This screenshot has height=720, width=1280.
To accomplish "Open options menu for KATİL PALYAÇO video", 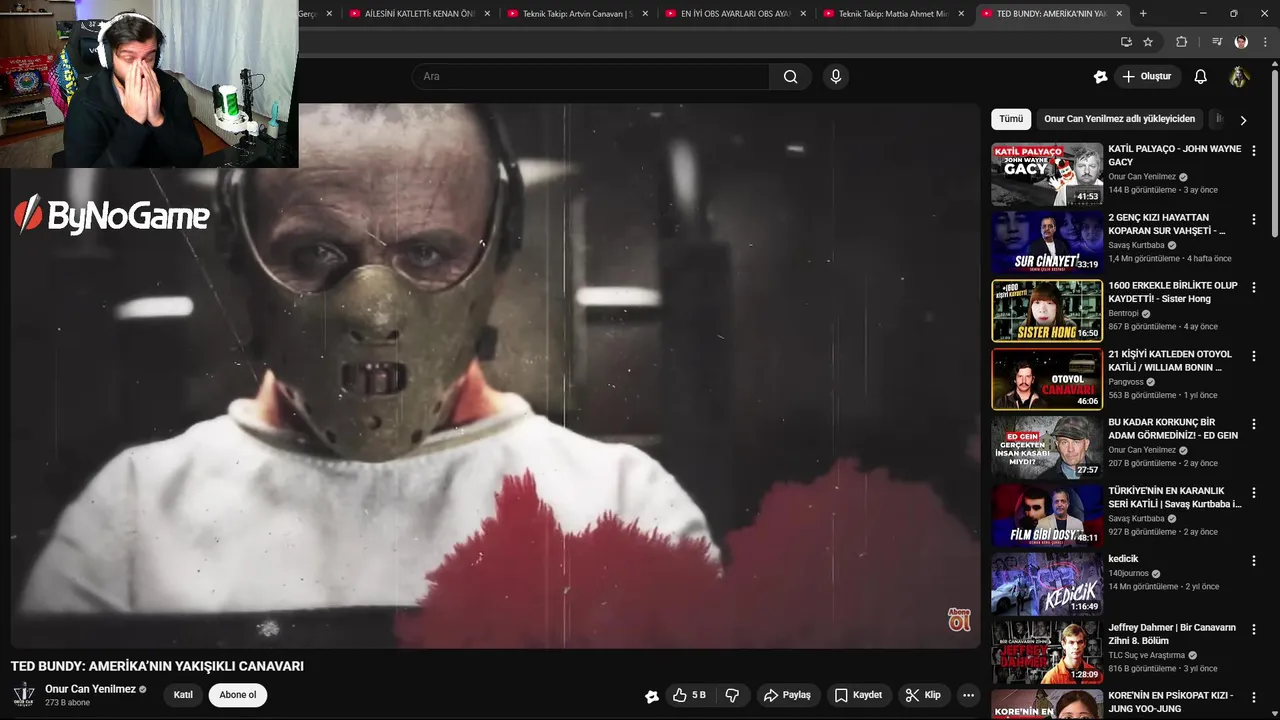I will 1254,151.
